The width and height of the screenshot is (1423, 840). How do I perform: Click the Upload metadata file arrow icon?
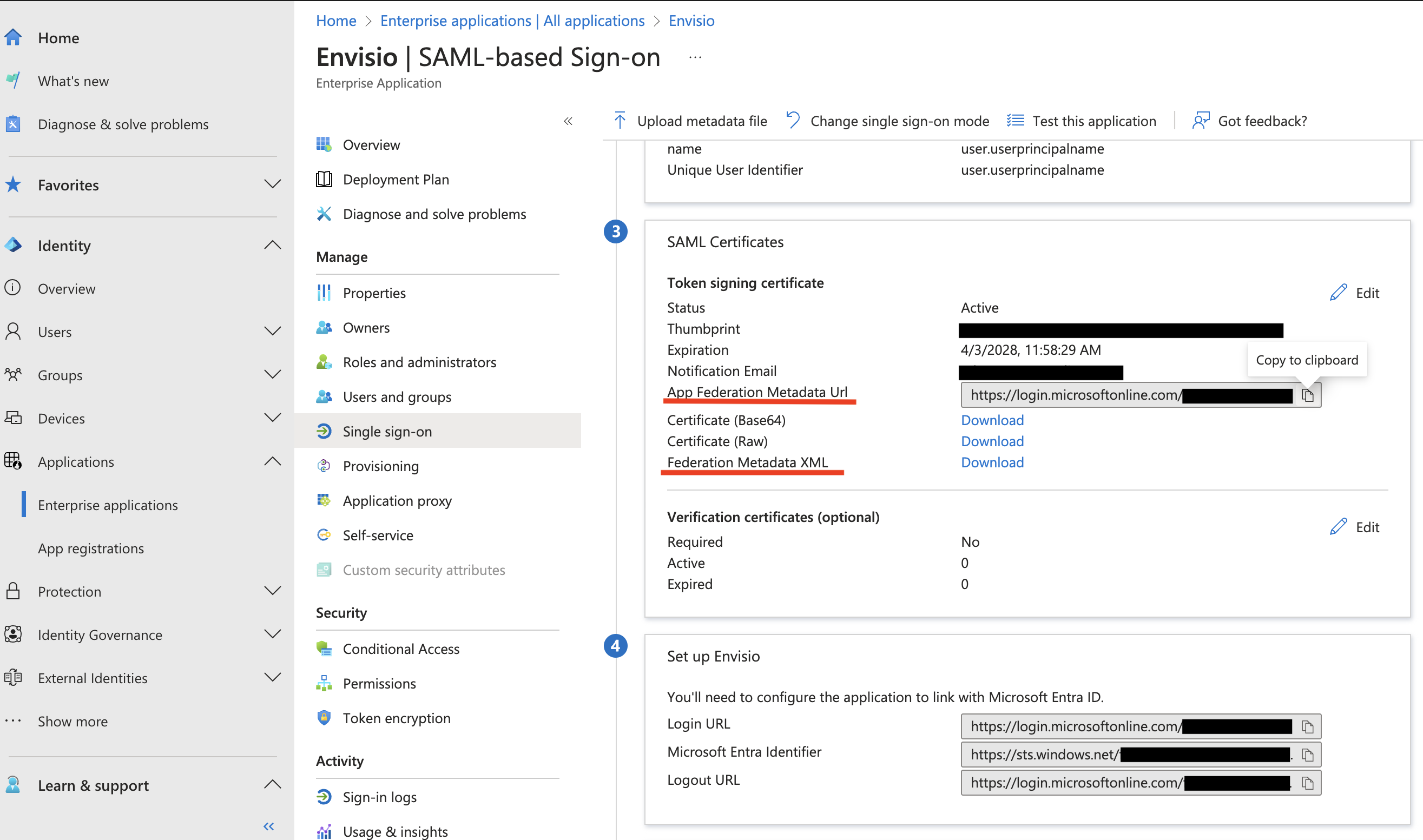(x=620, y=121)
